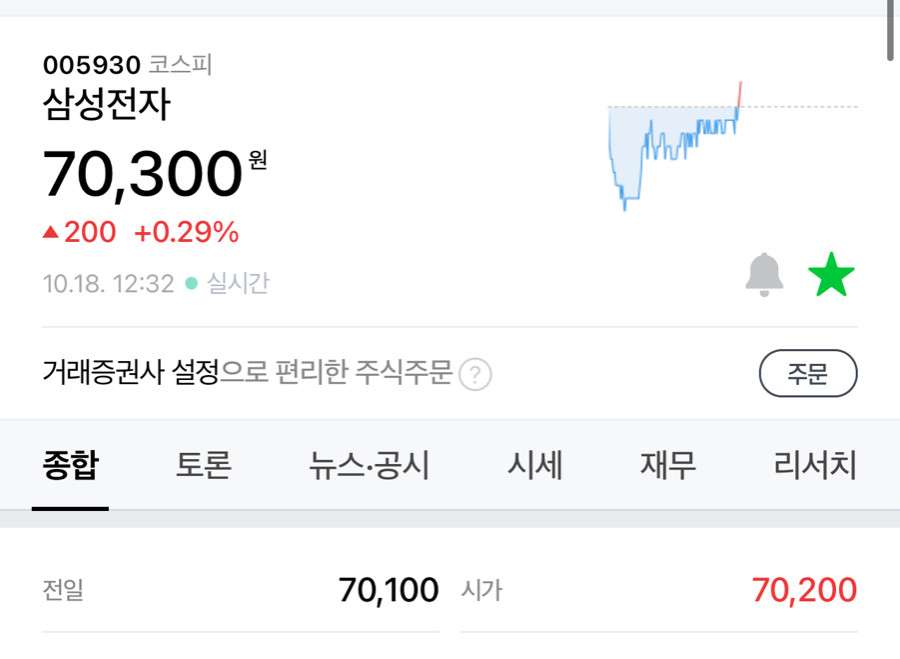Open the intraday mini price chart

point(732,146)
